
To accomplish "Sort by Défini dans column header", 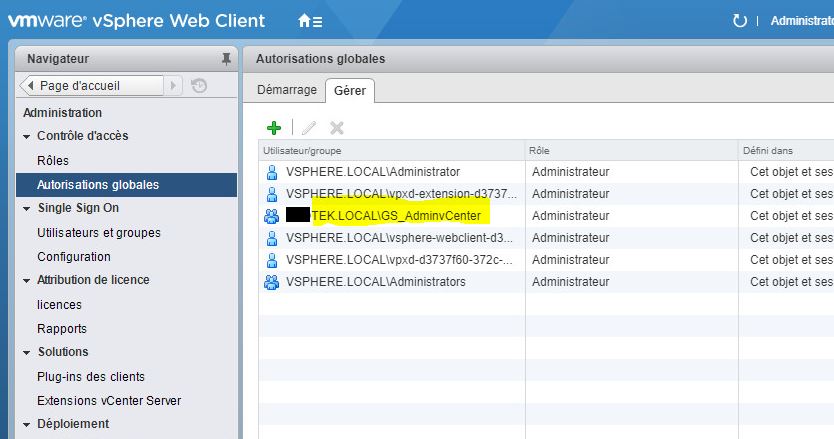I will 786,151.
